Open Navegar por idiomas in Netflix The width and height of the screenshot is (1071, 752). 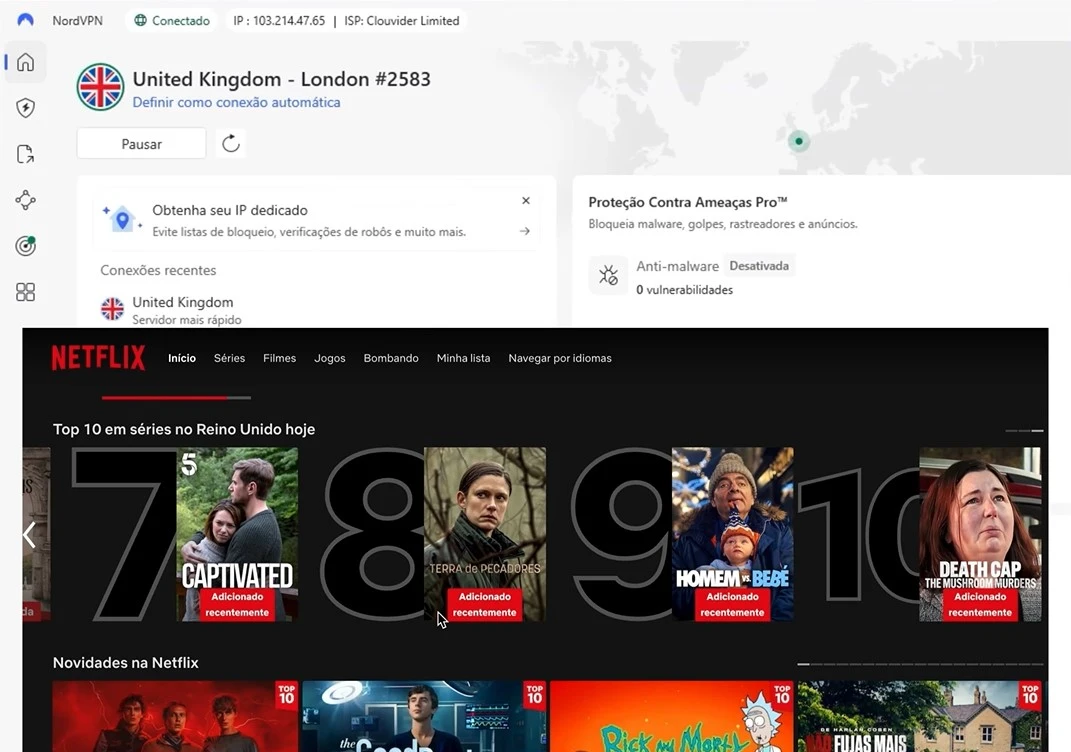point(560,358)
